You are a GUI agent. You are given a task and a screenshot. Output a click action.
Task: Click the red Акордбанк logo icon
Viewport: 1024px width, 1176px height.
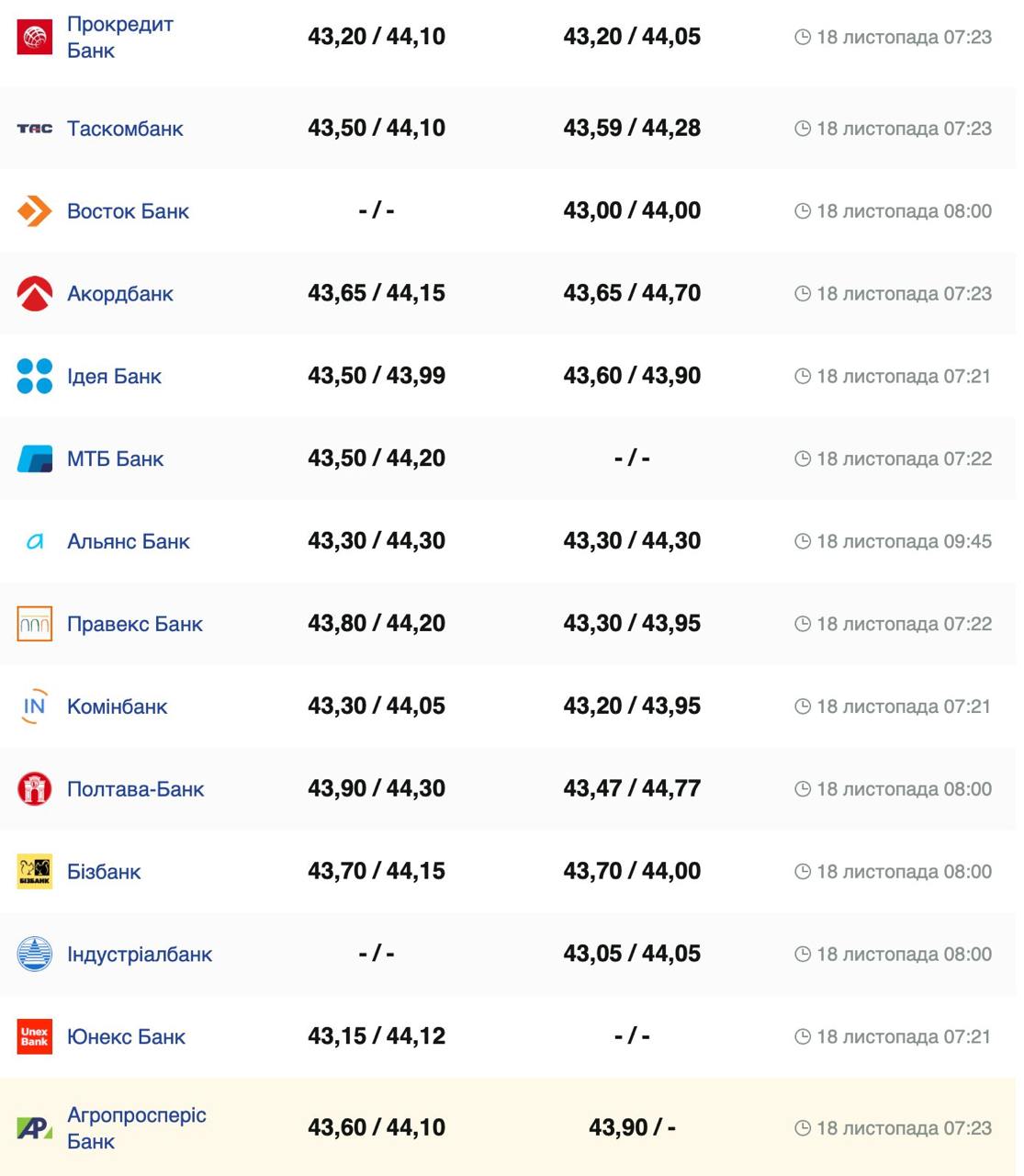coord(35,294)
